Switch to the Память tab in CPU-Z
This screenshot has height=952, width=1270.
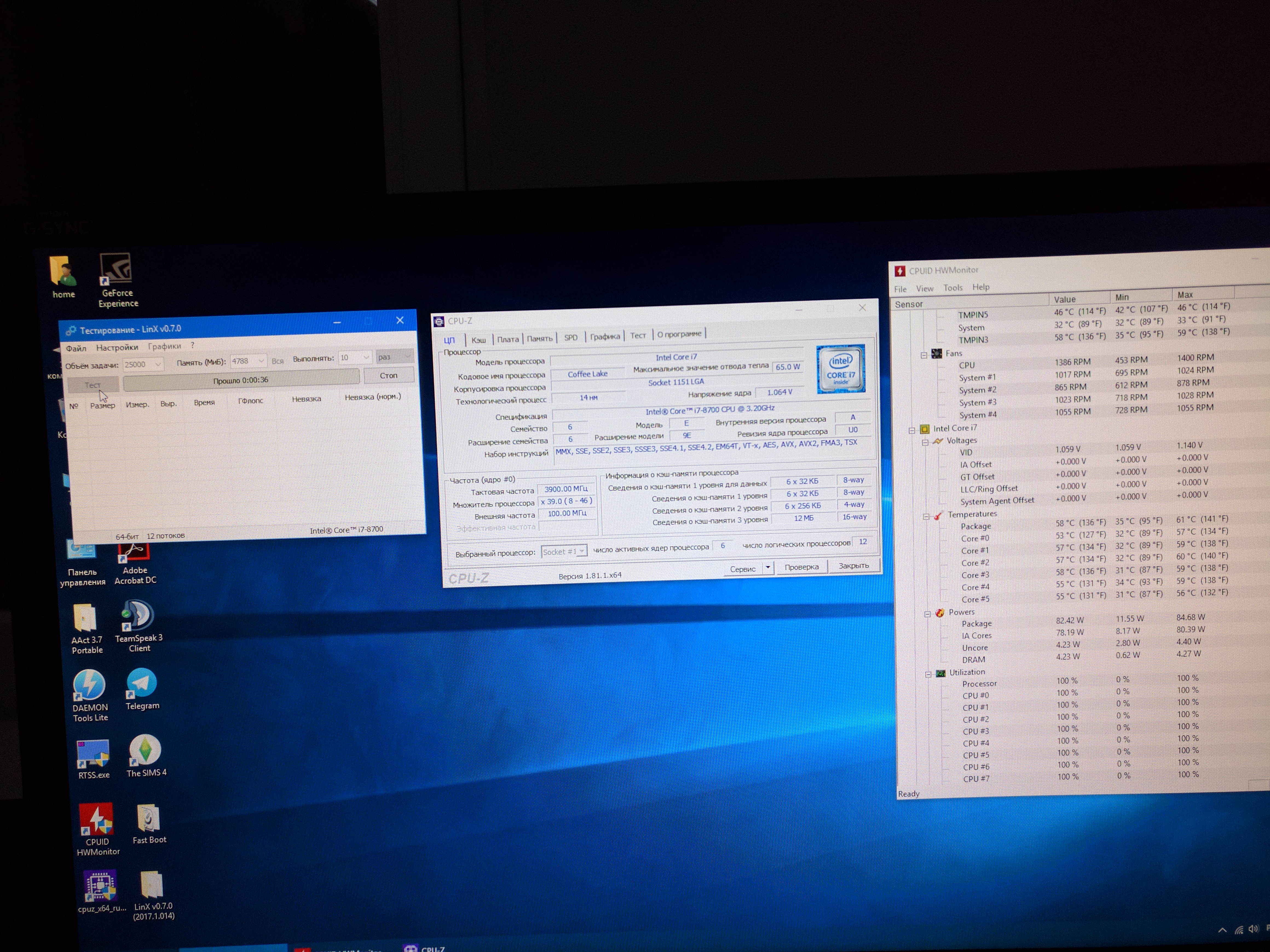click(539, 339)
